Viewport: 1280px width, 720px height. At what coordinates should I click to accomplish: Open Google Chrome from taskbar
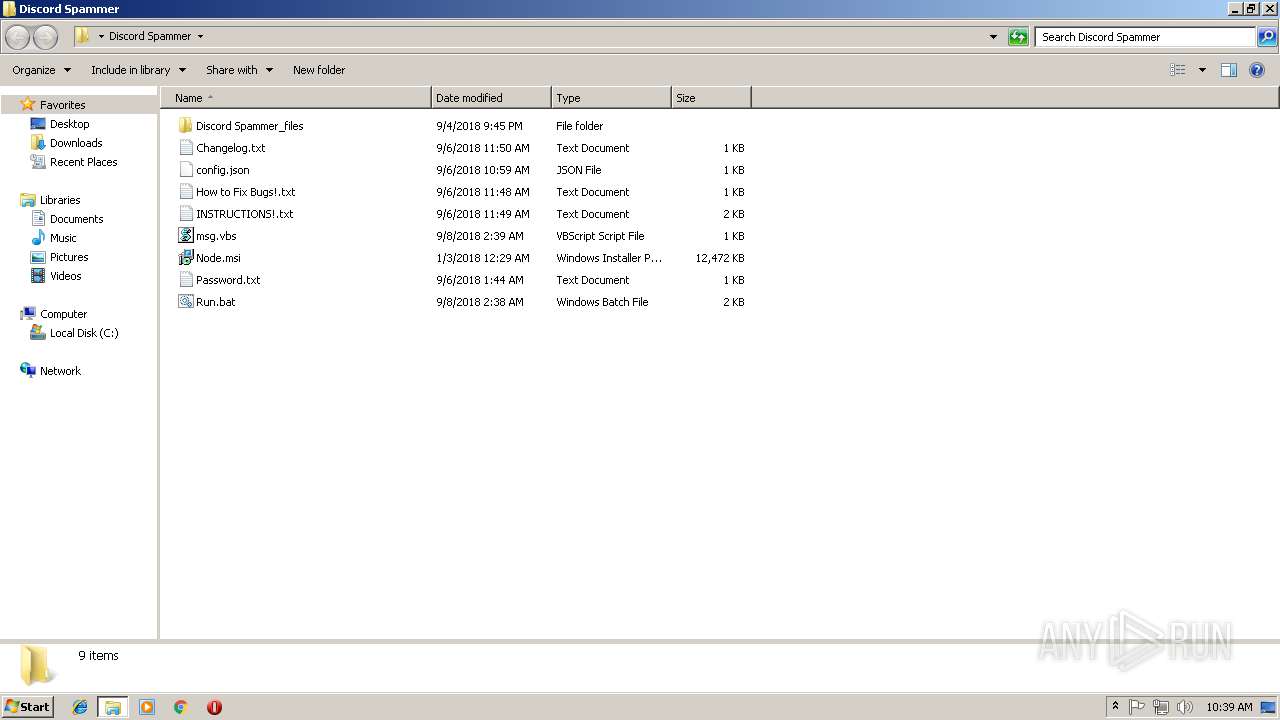tap(181, 707)
